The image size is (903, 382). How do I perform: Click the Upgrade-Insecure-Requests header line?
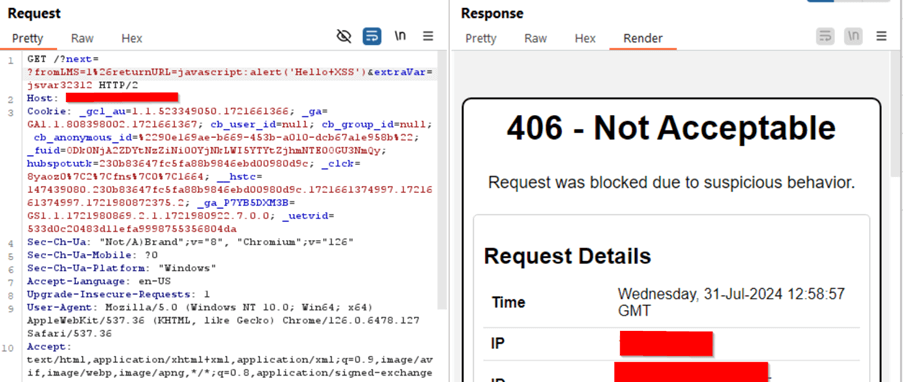(119, 294)
